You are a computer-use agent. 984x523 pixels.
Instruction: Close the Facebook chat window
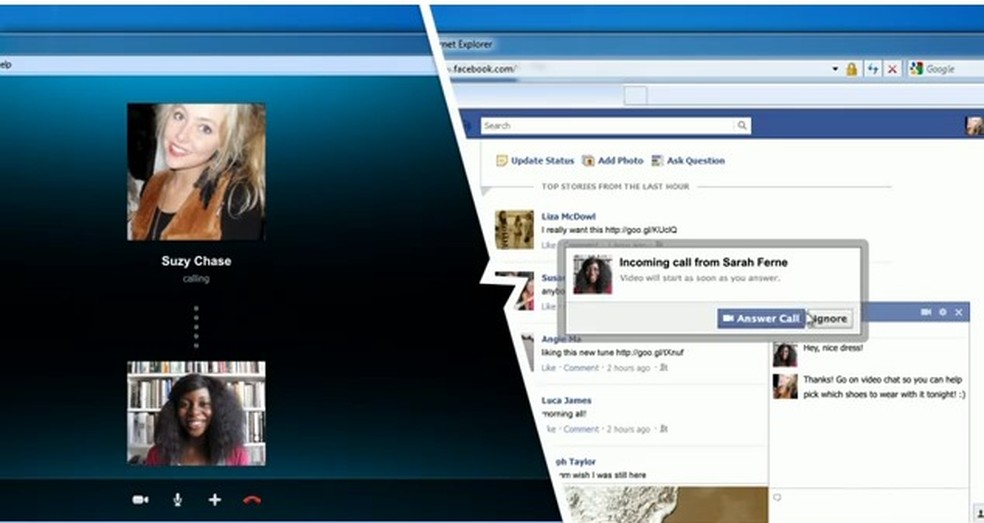tap(959, 312)
